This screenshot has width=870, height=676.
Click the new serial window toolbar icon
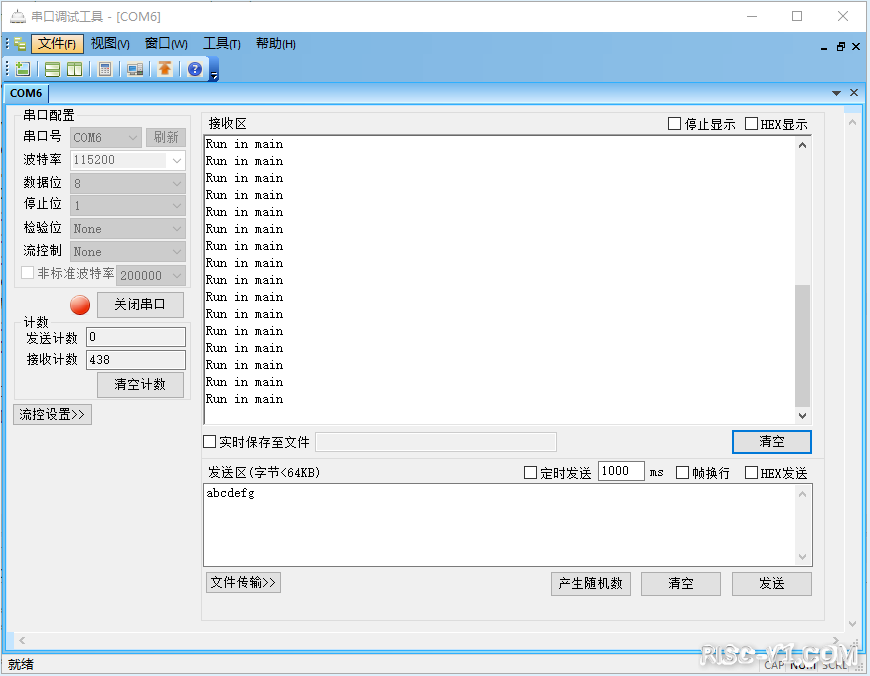[x=22, y=69]
